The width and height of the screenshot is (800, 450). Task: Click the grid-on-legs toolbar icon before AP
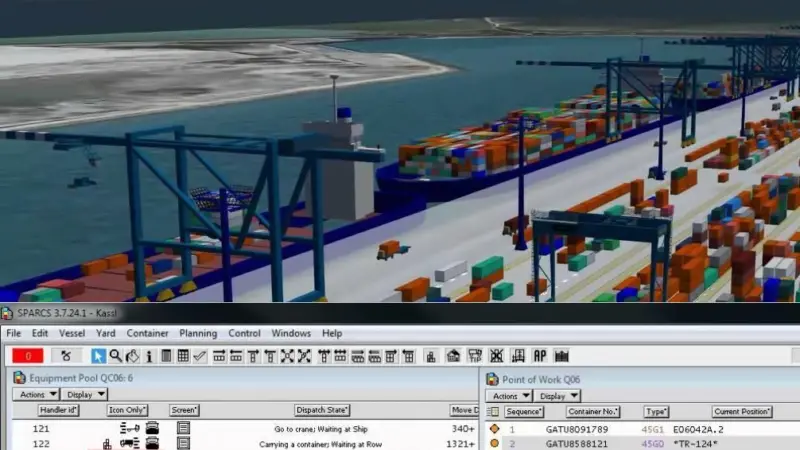(518, 356)
